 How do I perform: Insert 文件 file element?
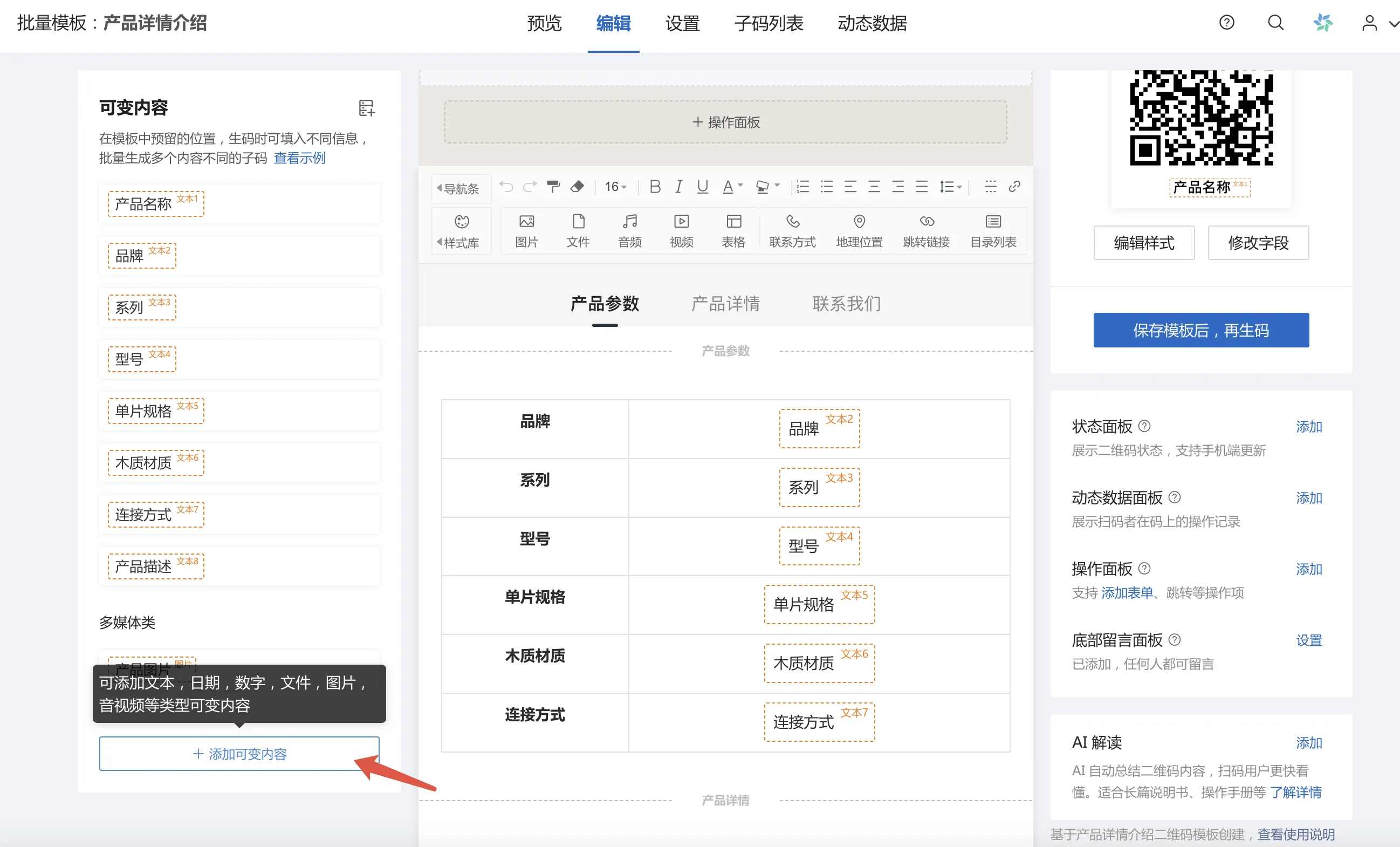click(x=578, y=231)
